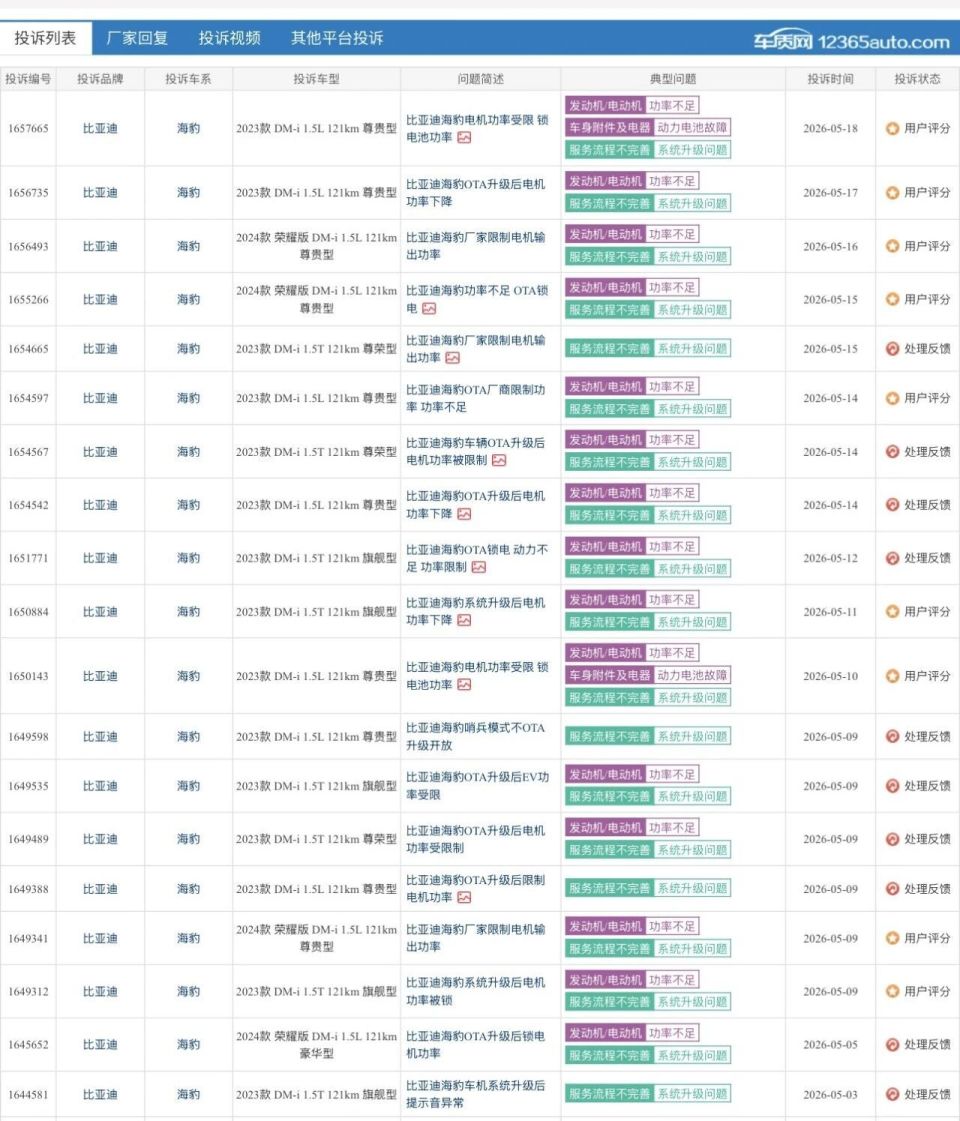This screenshot has height=1121, width=960.
Task: Open image icon in complaint 1649388 description
Action: click(464, 897)
